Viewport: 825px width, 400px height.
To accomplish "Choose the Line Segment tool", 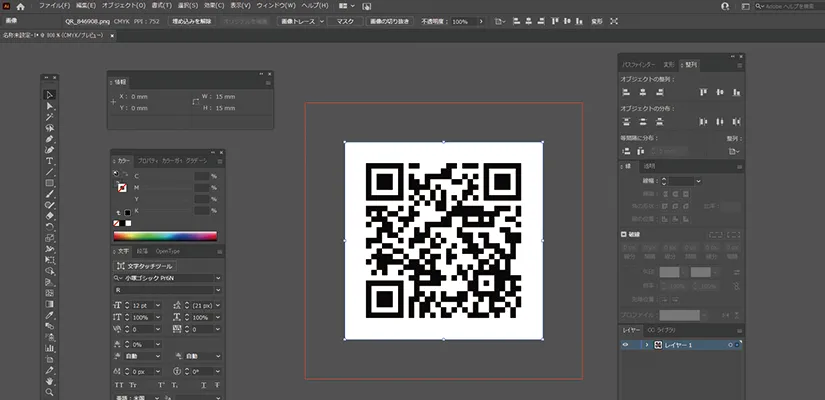I will tap(49, 172).
